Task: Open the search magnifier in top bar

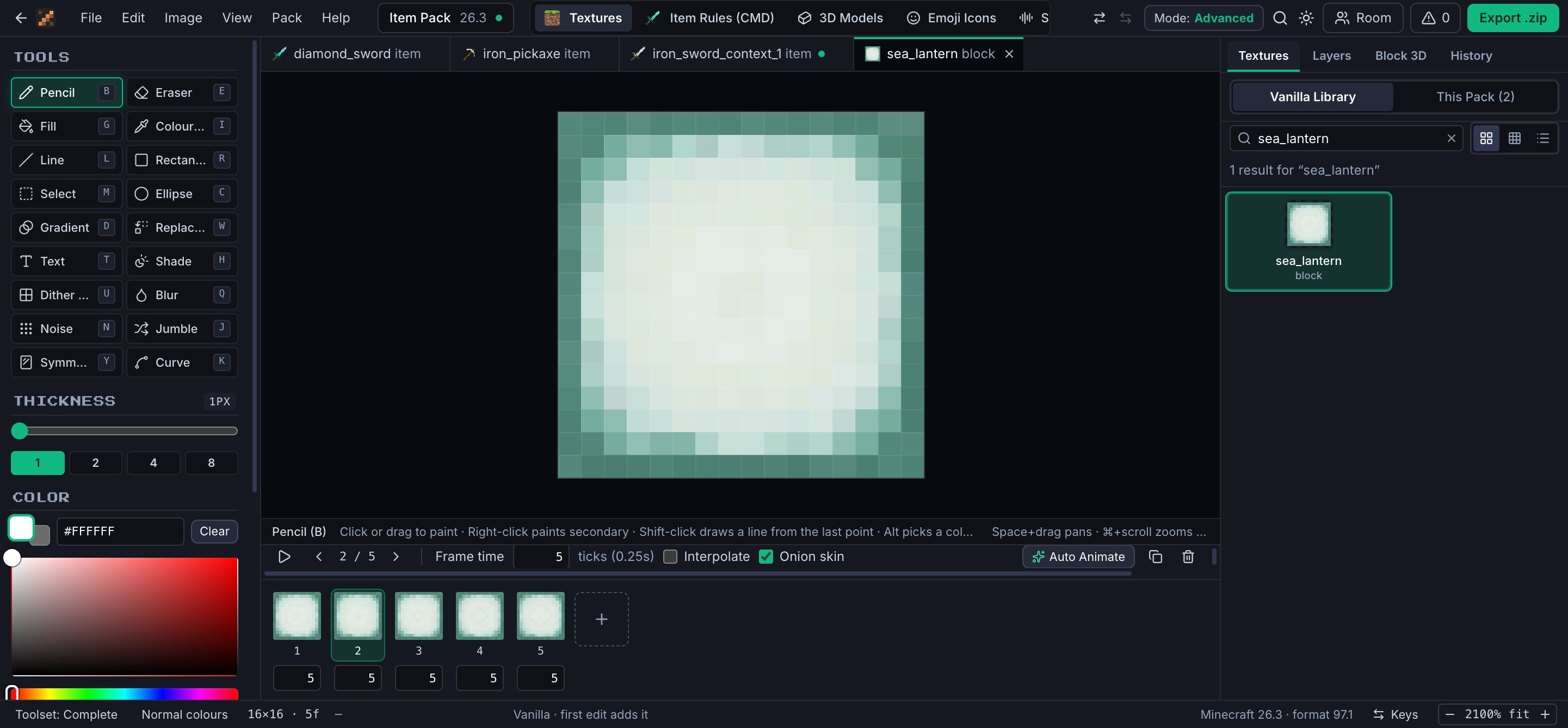Action: tap(1280, 17)
